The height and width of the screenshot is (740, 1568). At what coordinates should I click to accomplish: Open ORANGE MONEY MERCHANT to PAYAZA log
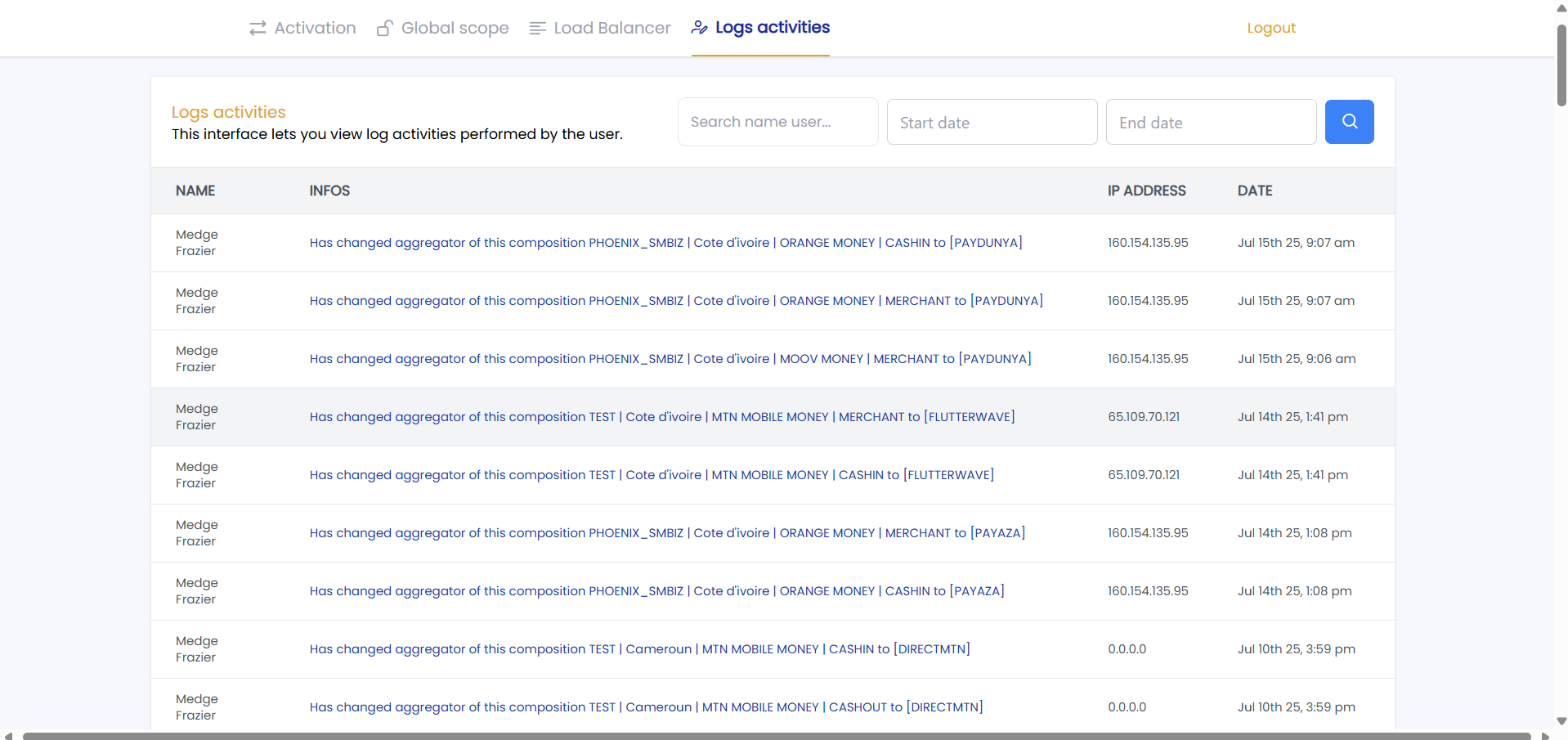666,533
